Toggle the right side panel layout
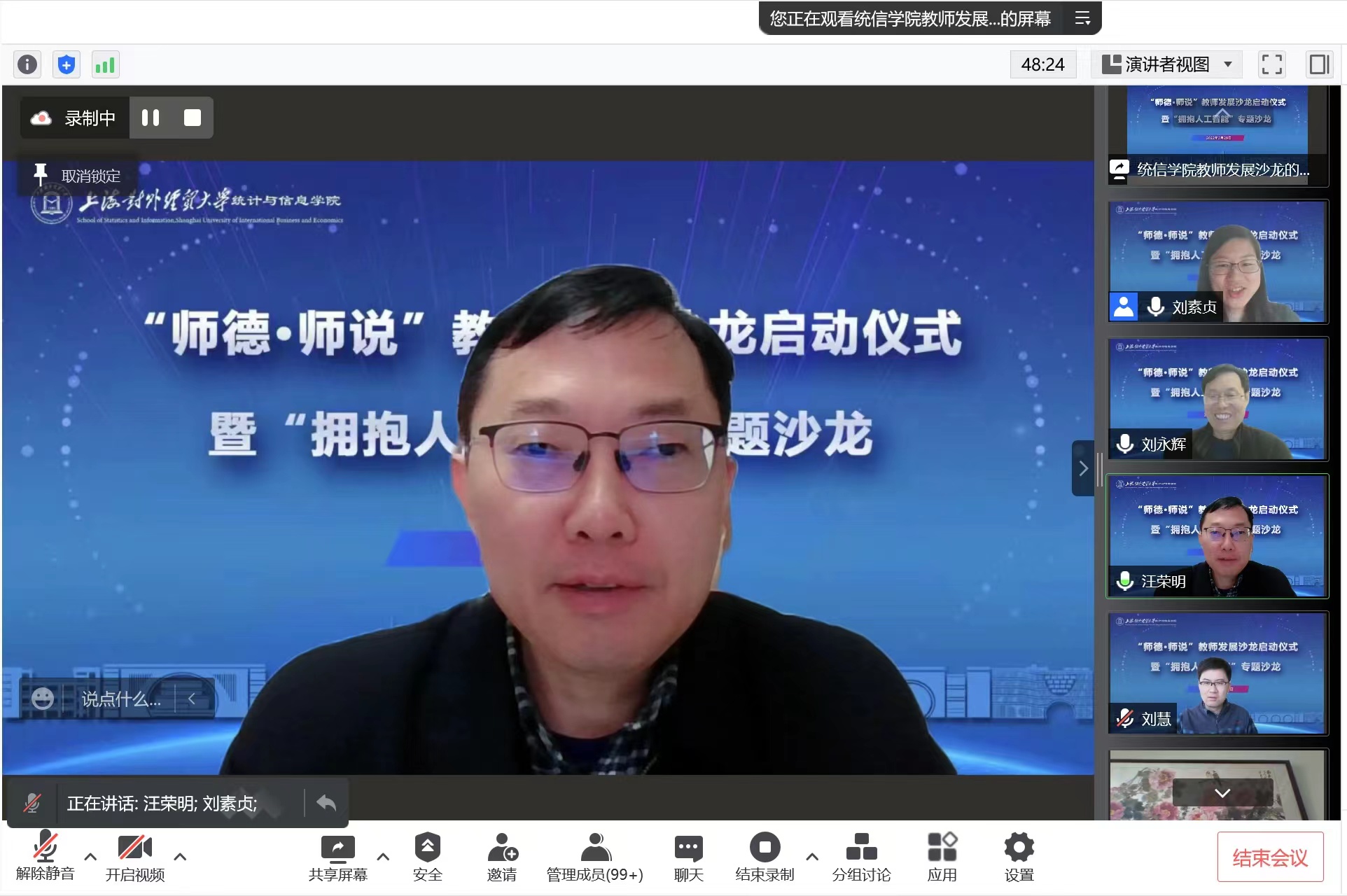The width and height of the screenshot is (1347, 896). pyautogui.click(x=1319, y=65)
